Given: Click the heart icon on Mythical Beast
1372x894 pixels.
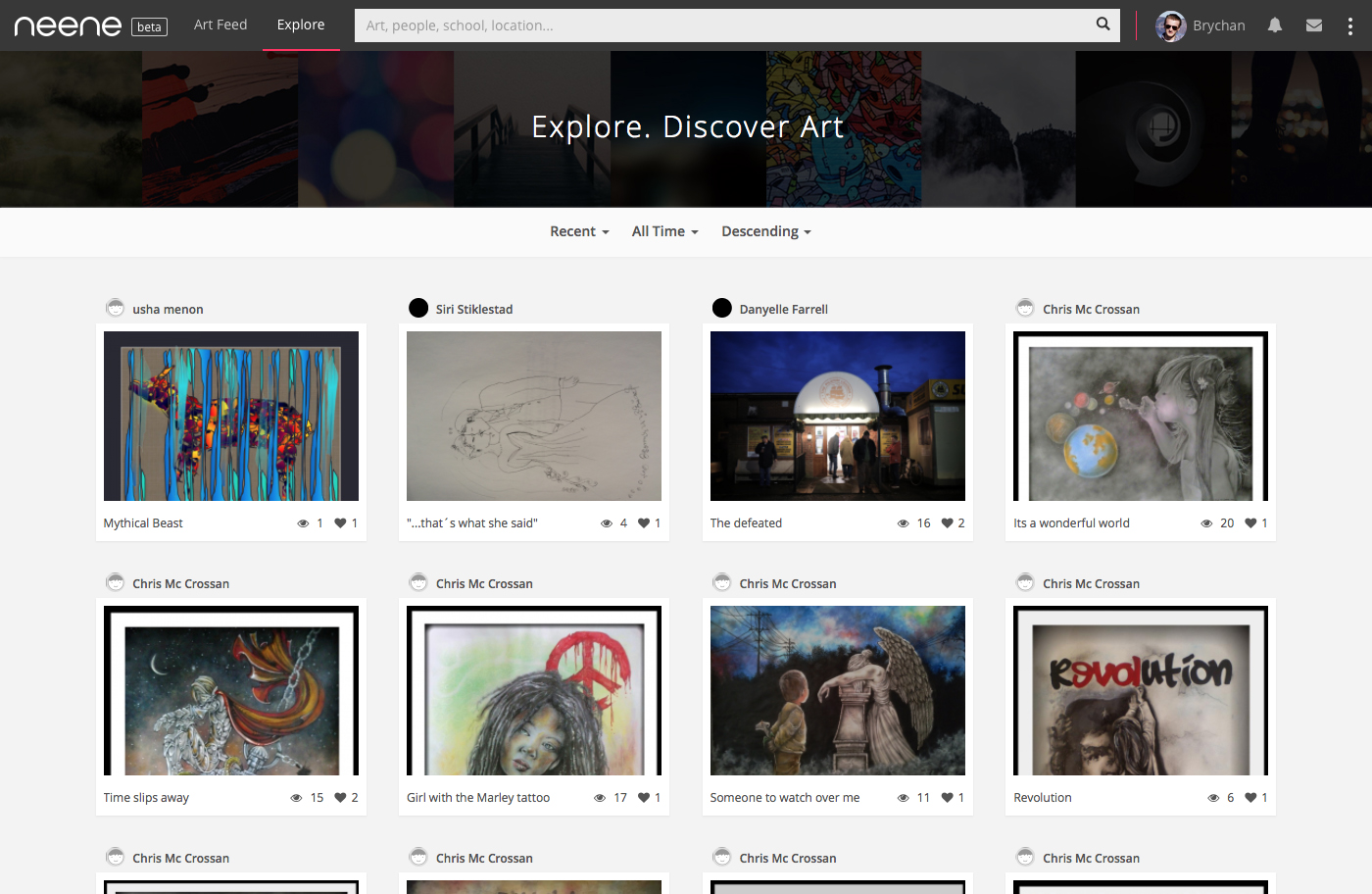Looking at the screenshot, I should tap(340, 523).
